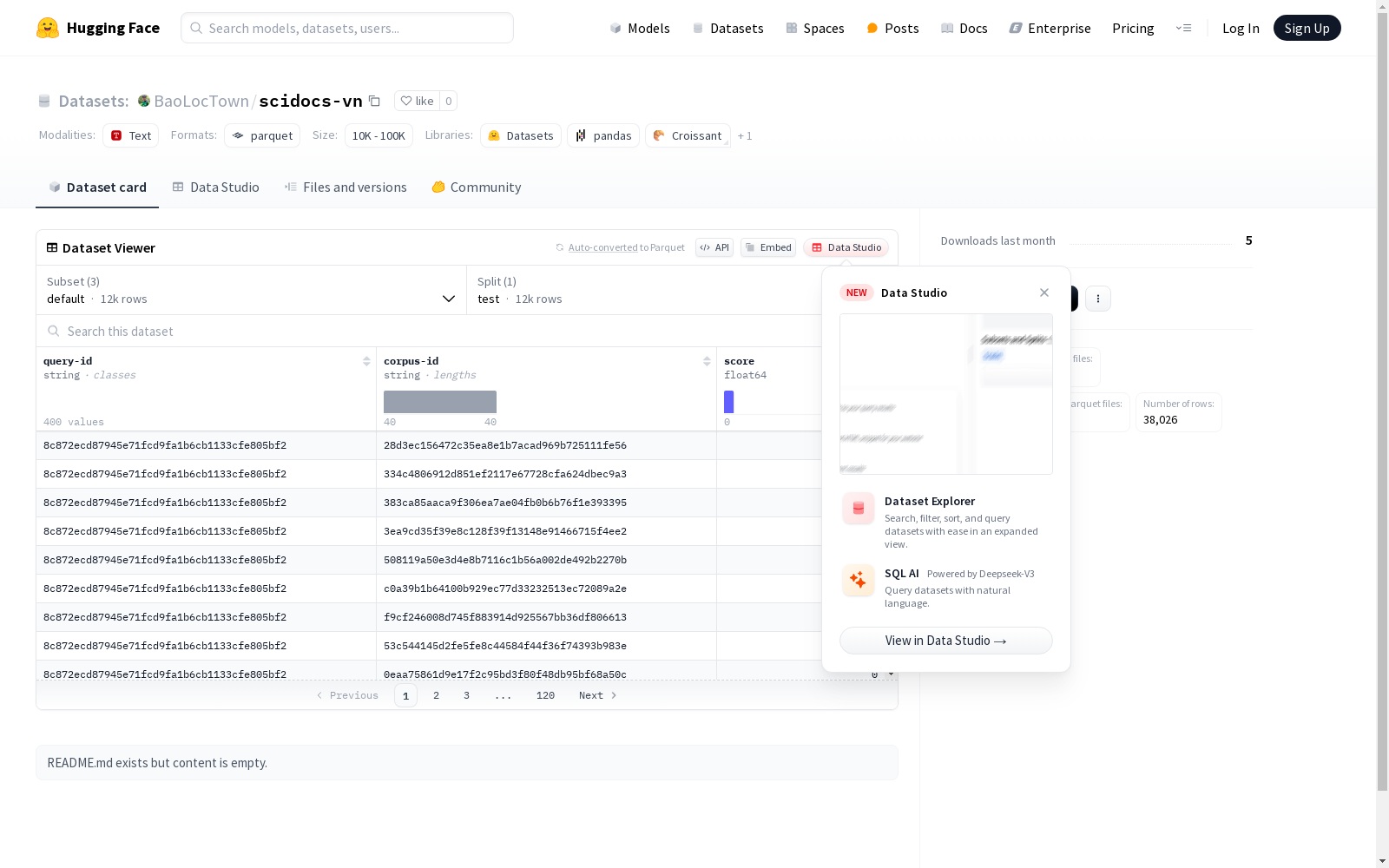Open the navigation overflow menu icon
Viewport: 1389px width, 868px height.
(1183, 28)
